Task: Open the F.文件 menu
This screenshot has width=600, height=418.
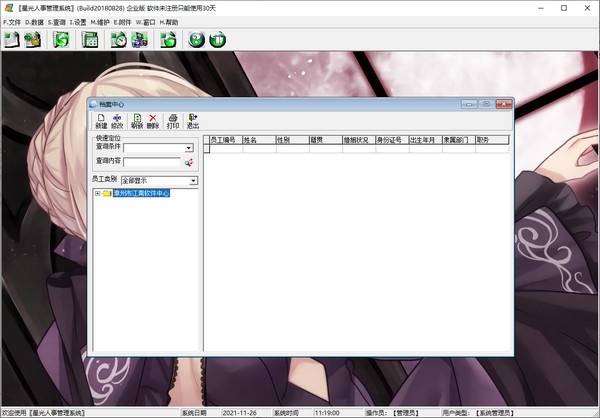Action: coord(12,21)
